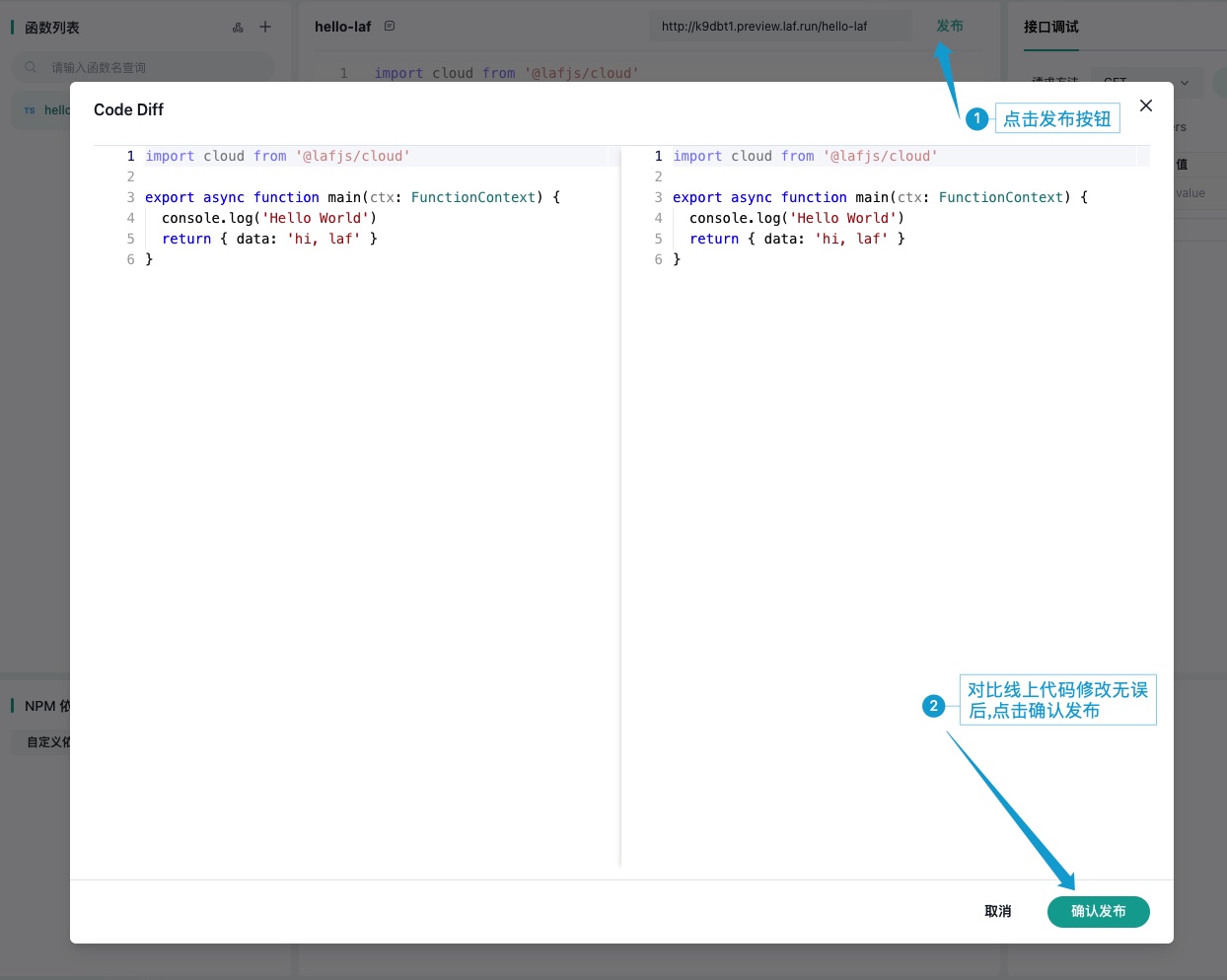
Task: Focus the function name search field
Action: [x=148, y=68]
